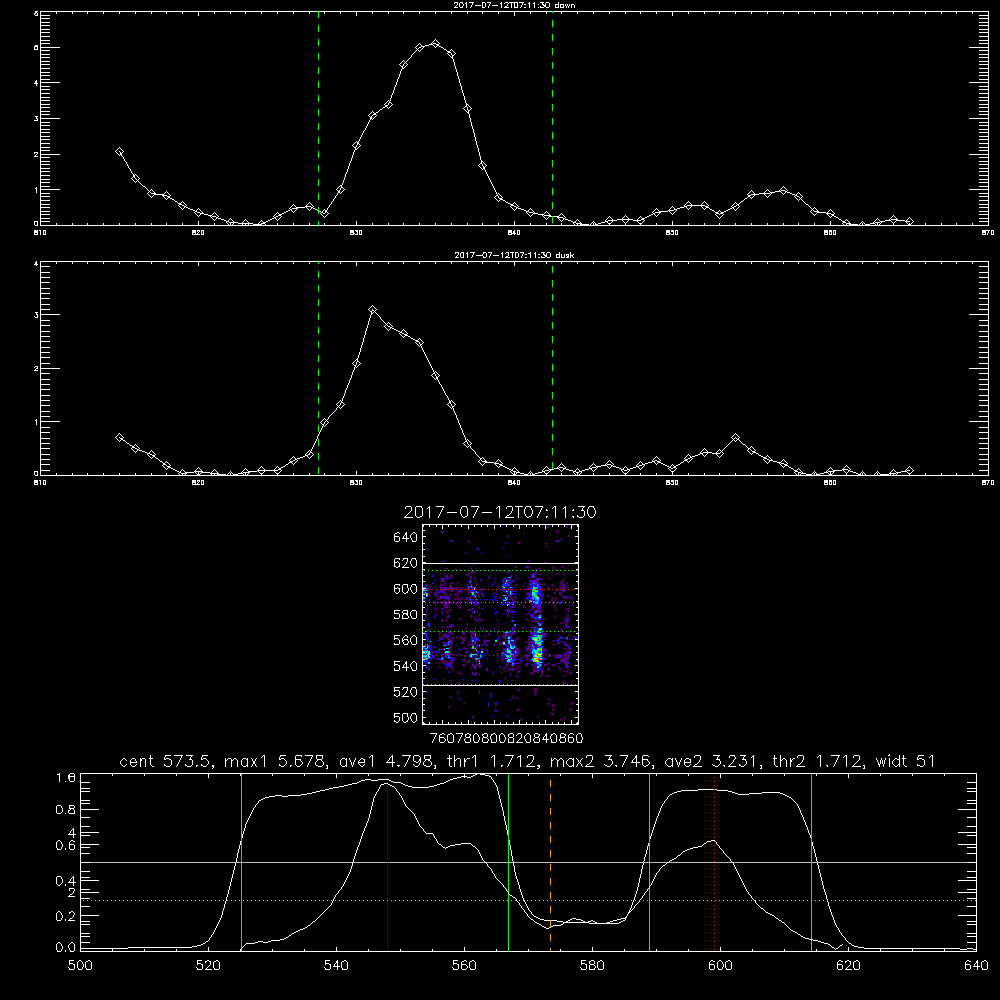The height and width of the screenshot is (1000, 1000).
Task: Click the heatmap's upper white line at 620
Action: pos(500,563)
